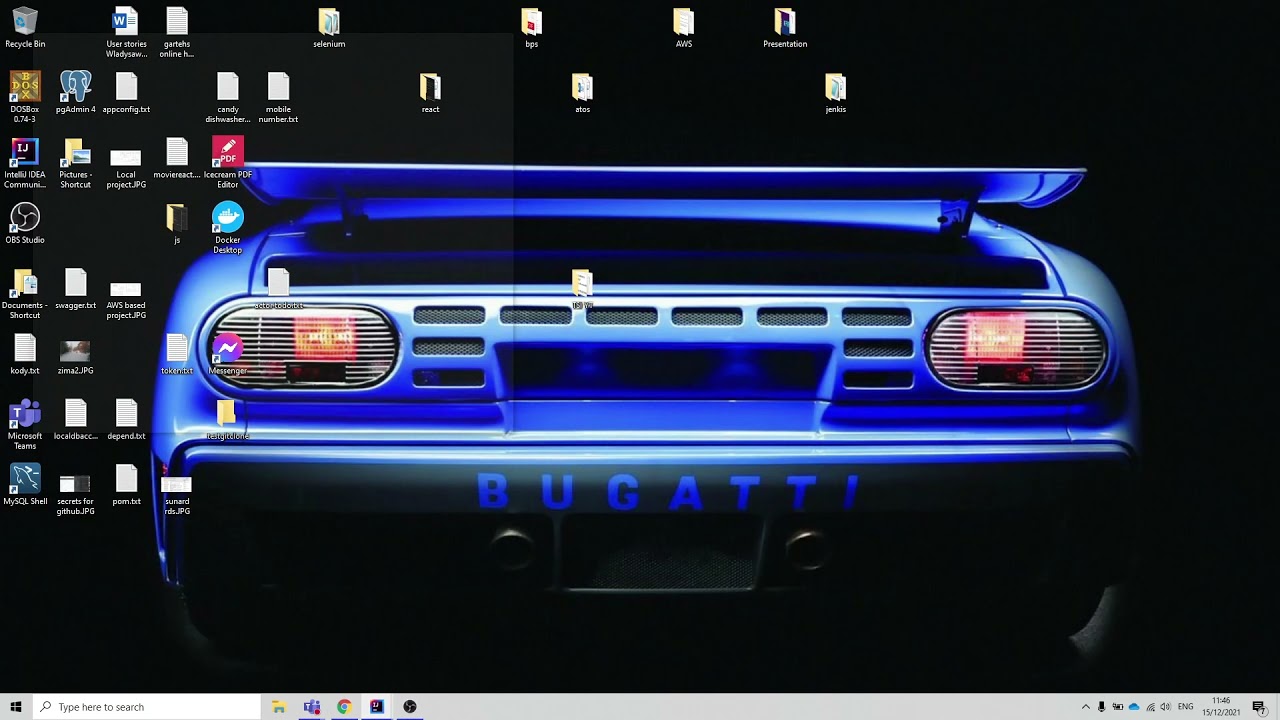Open the js folder
This screenshot has width=1280, height=720.
point(177,224)
